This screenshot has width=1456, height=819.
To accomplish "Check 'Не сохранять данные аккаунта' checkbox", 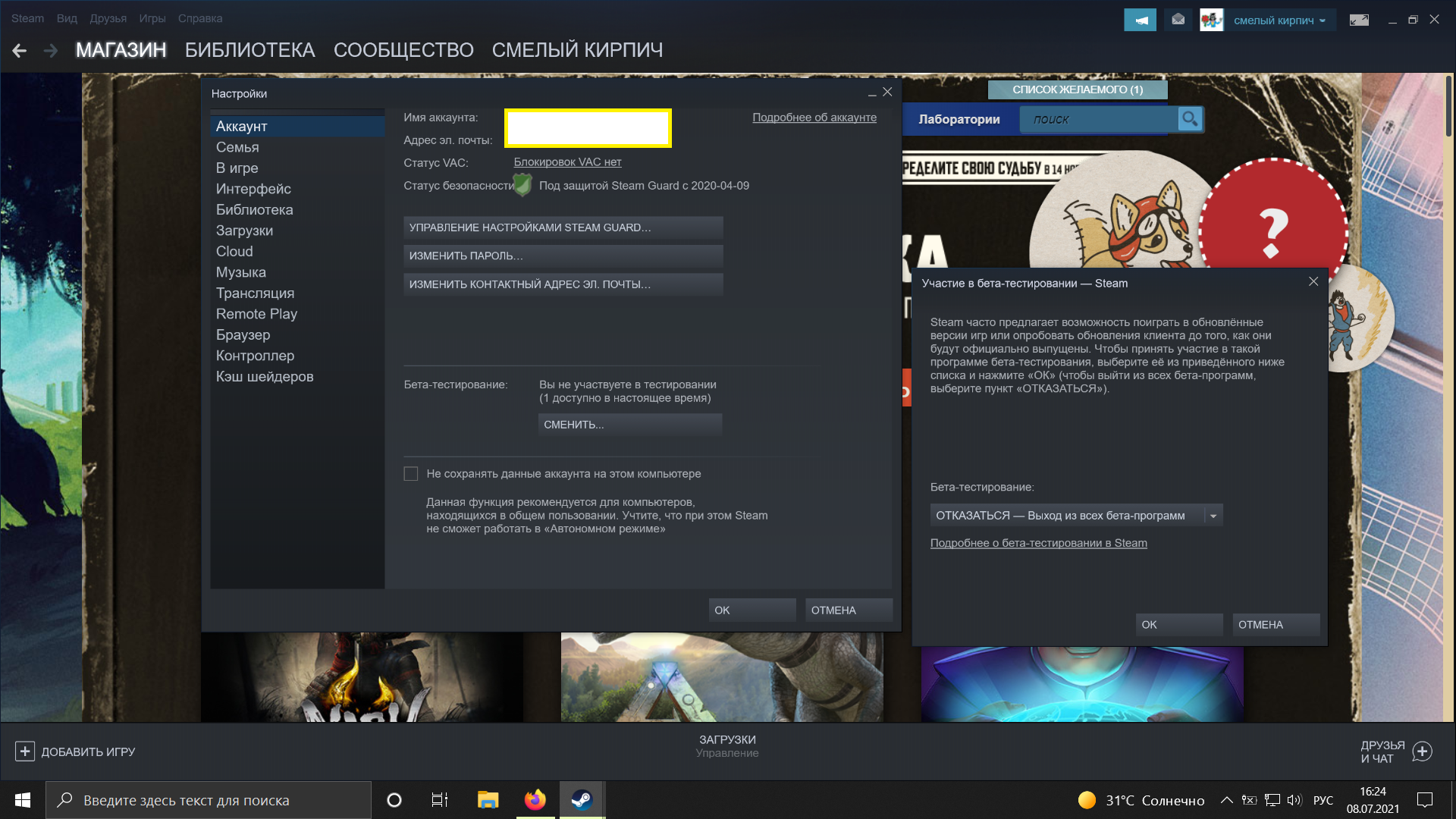I will point(411,474).
